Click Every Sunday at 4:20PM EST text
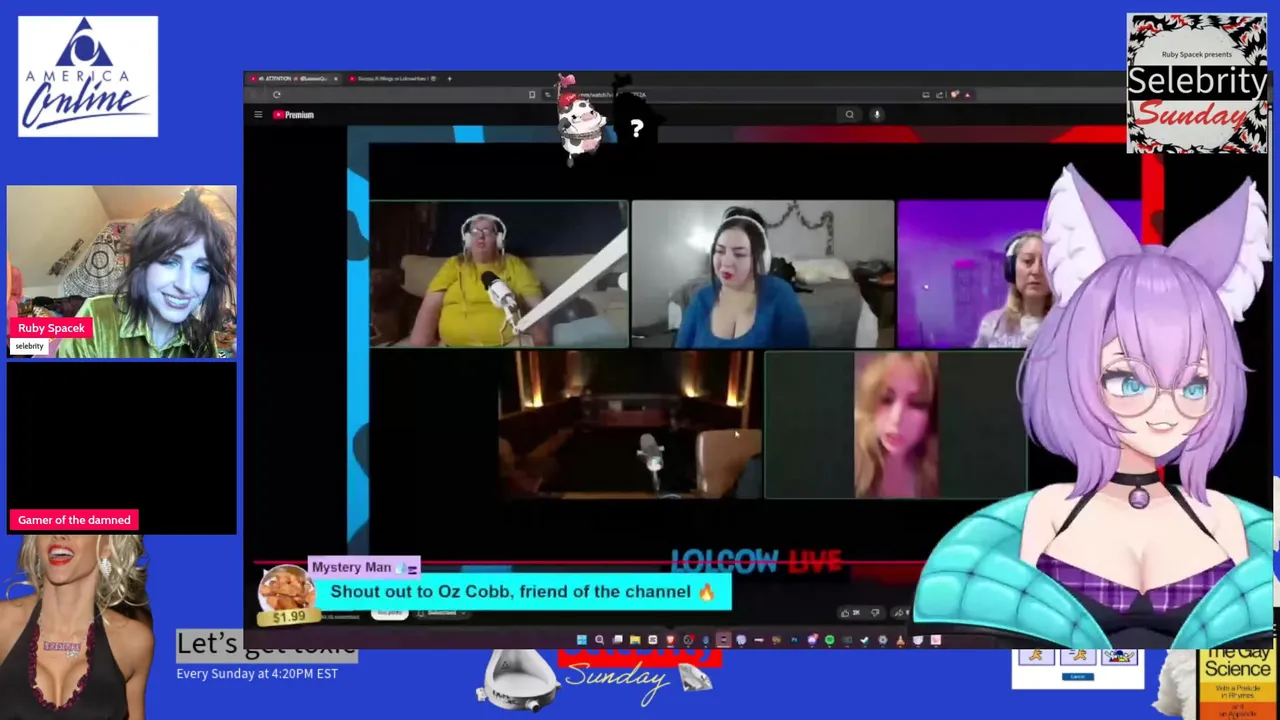 click(x=257, y=674)
